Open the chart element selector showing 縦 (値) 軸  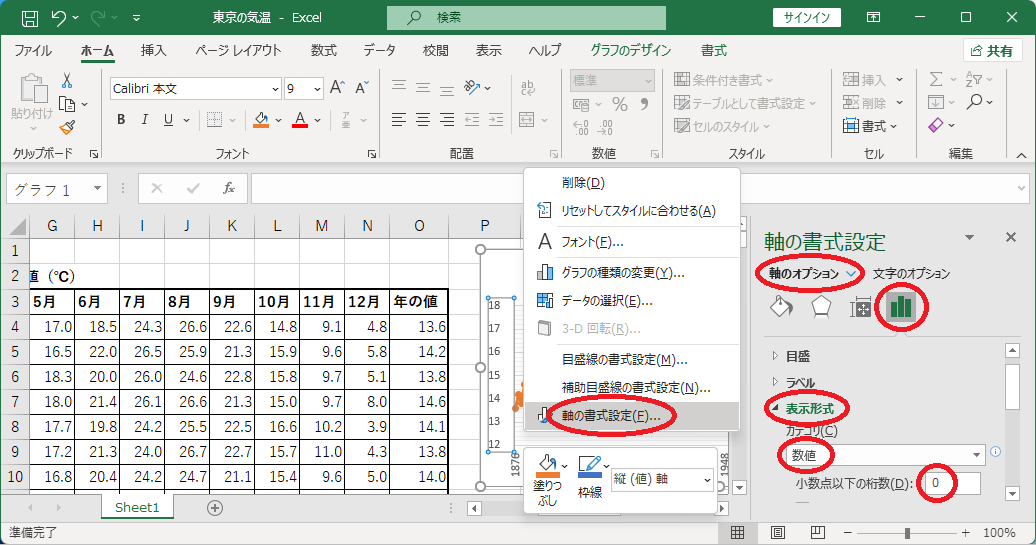tap(707, 480)
